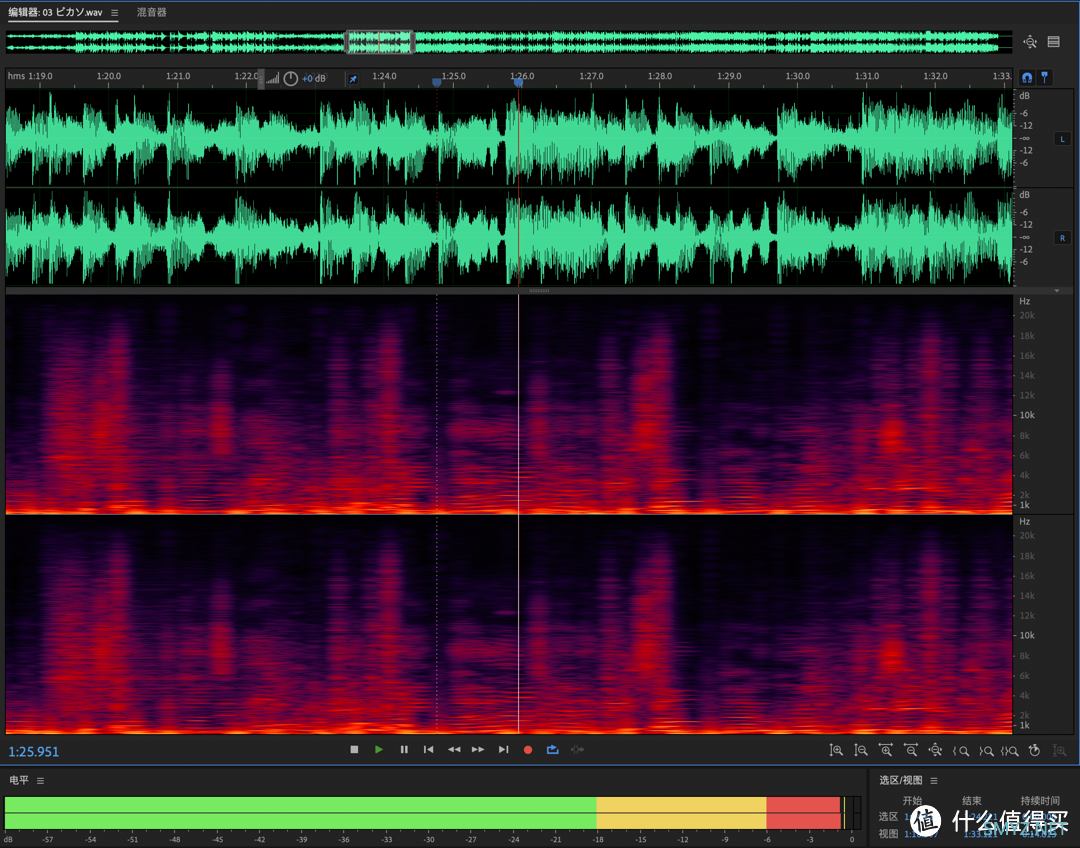
Task: Click the upper Hz frequency scale label
Action: [x=1025, y=302]
